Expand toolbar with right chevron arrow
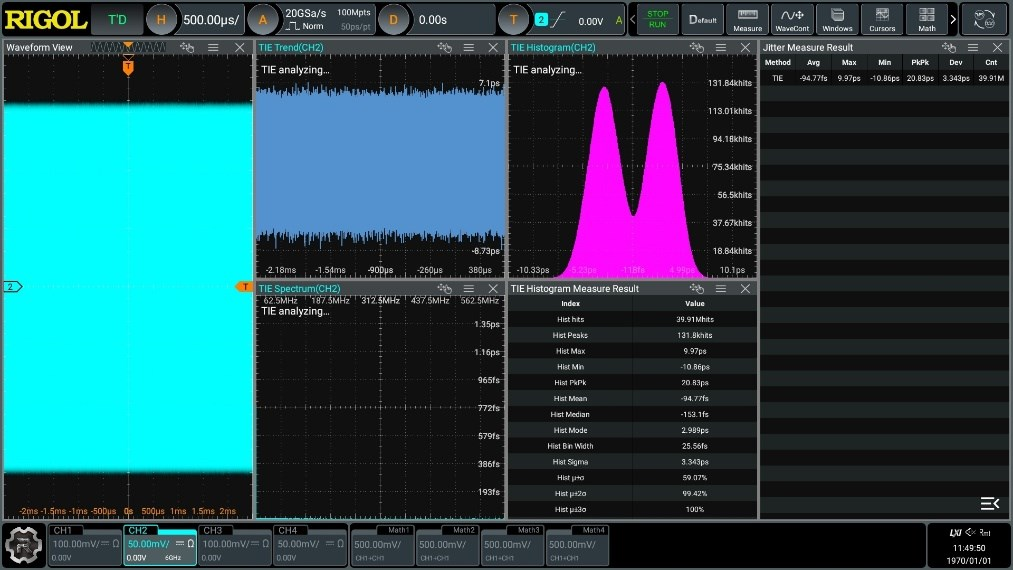Viewport: 1013px width, 570px height. [953, 19]
